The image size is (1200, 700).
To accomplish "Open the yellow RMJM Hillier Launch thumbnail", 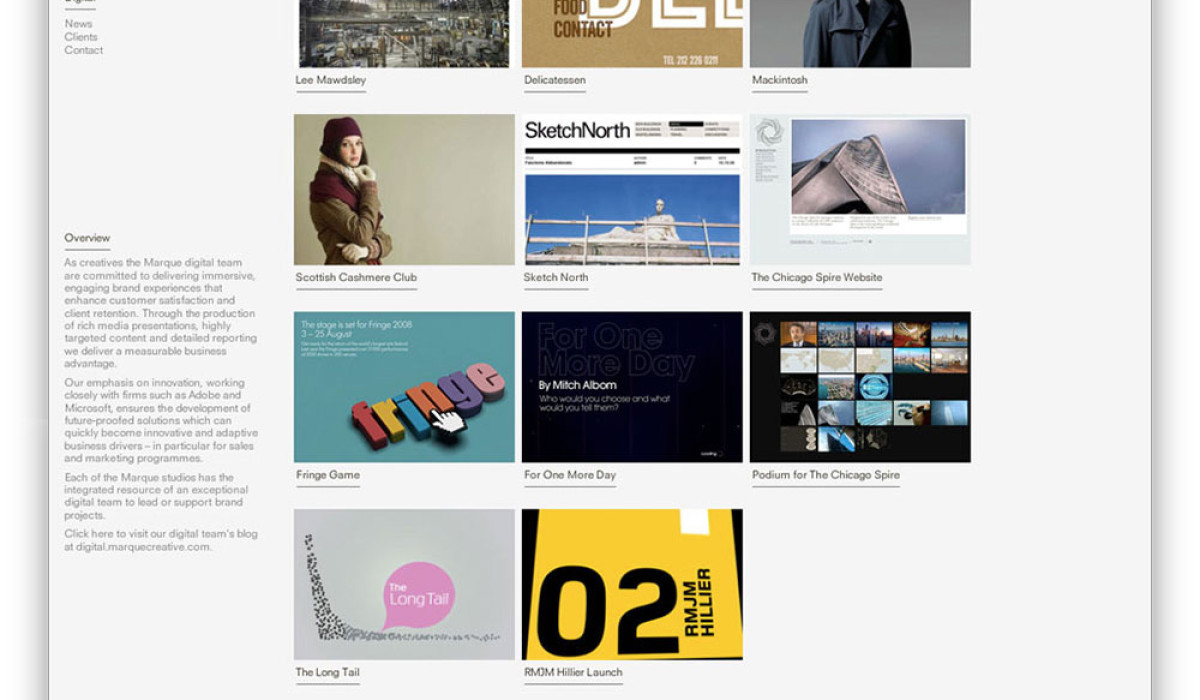I will (632, 584).
